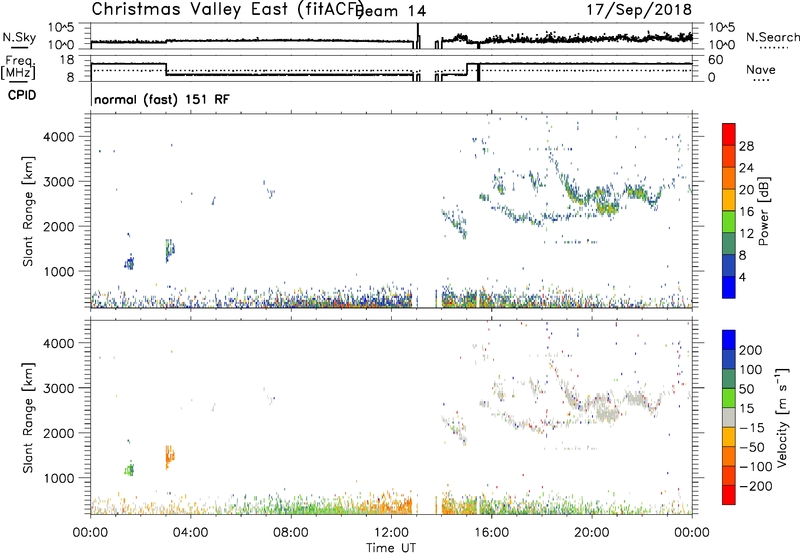Click the yellow 16-20 dB Power colorbar segment
The height and width of the screenshot is (554, 800).
729,200
